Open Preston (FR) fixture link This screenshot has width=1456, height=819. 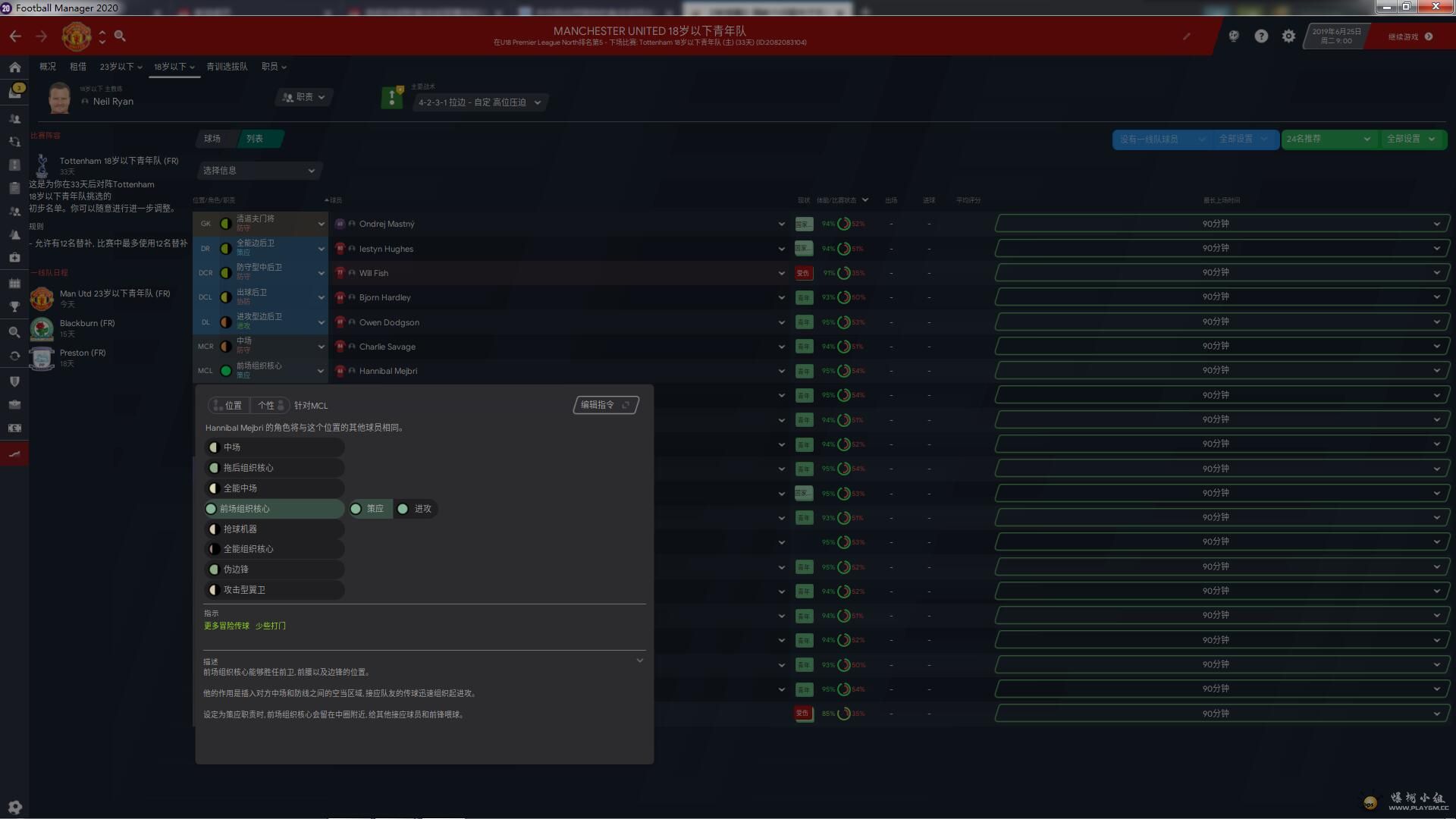click(83, 353)
